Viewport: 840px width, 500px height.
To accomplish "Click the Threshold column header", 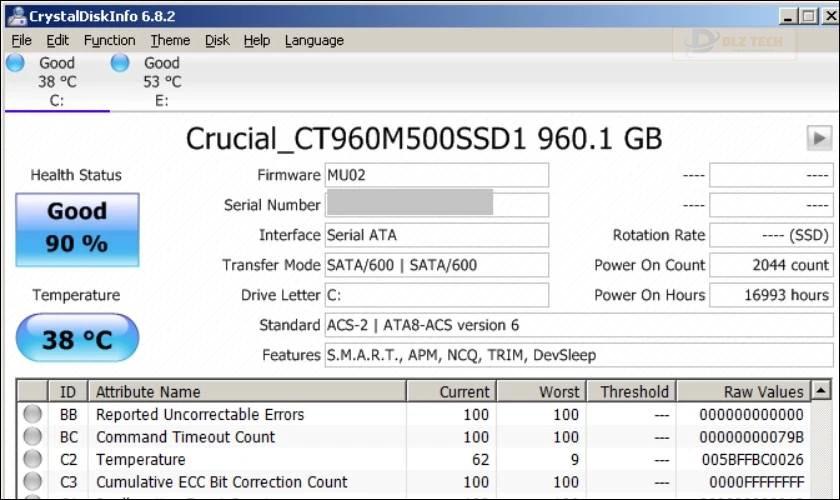I will [x=632, y=392].
